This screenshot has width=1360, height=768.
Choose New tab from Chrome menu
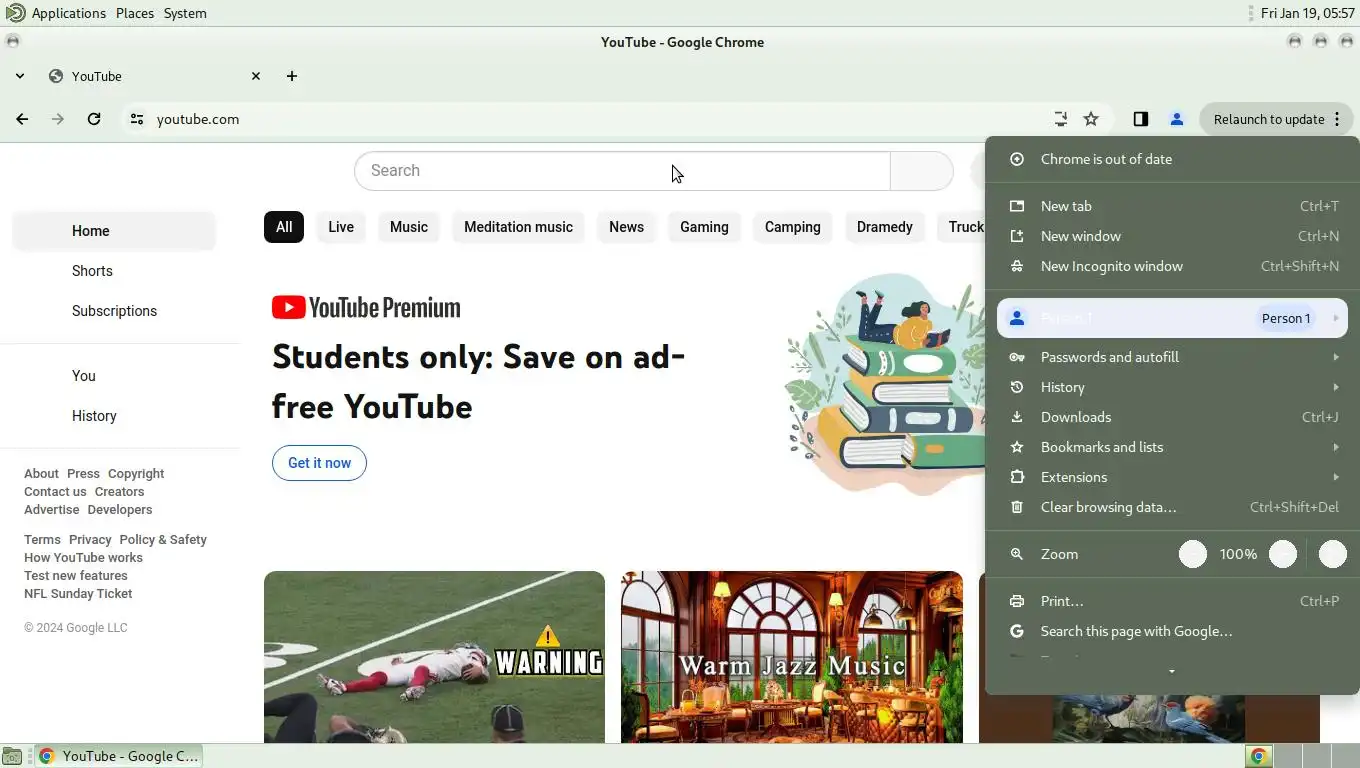pyautogui.click(x=1172, y=206)
